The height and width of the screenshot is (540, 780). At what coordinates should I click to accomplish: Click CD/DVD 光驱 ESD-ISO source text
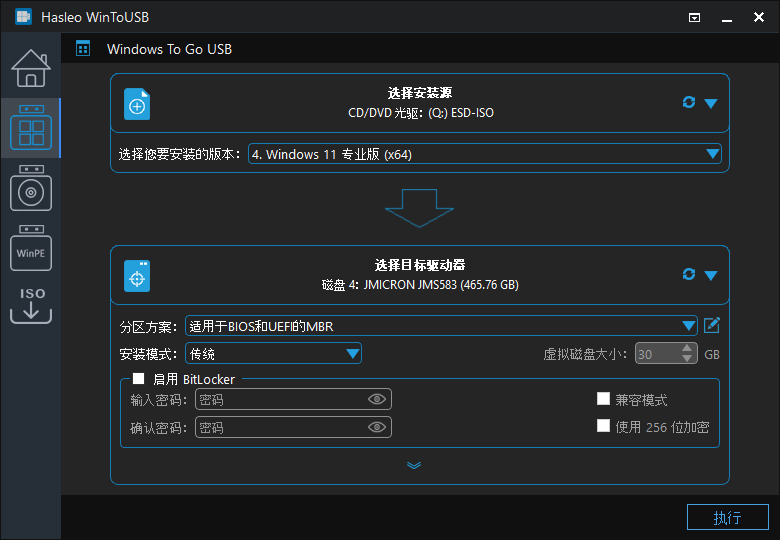pyautogui.click(x=421, y=113)
